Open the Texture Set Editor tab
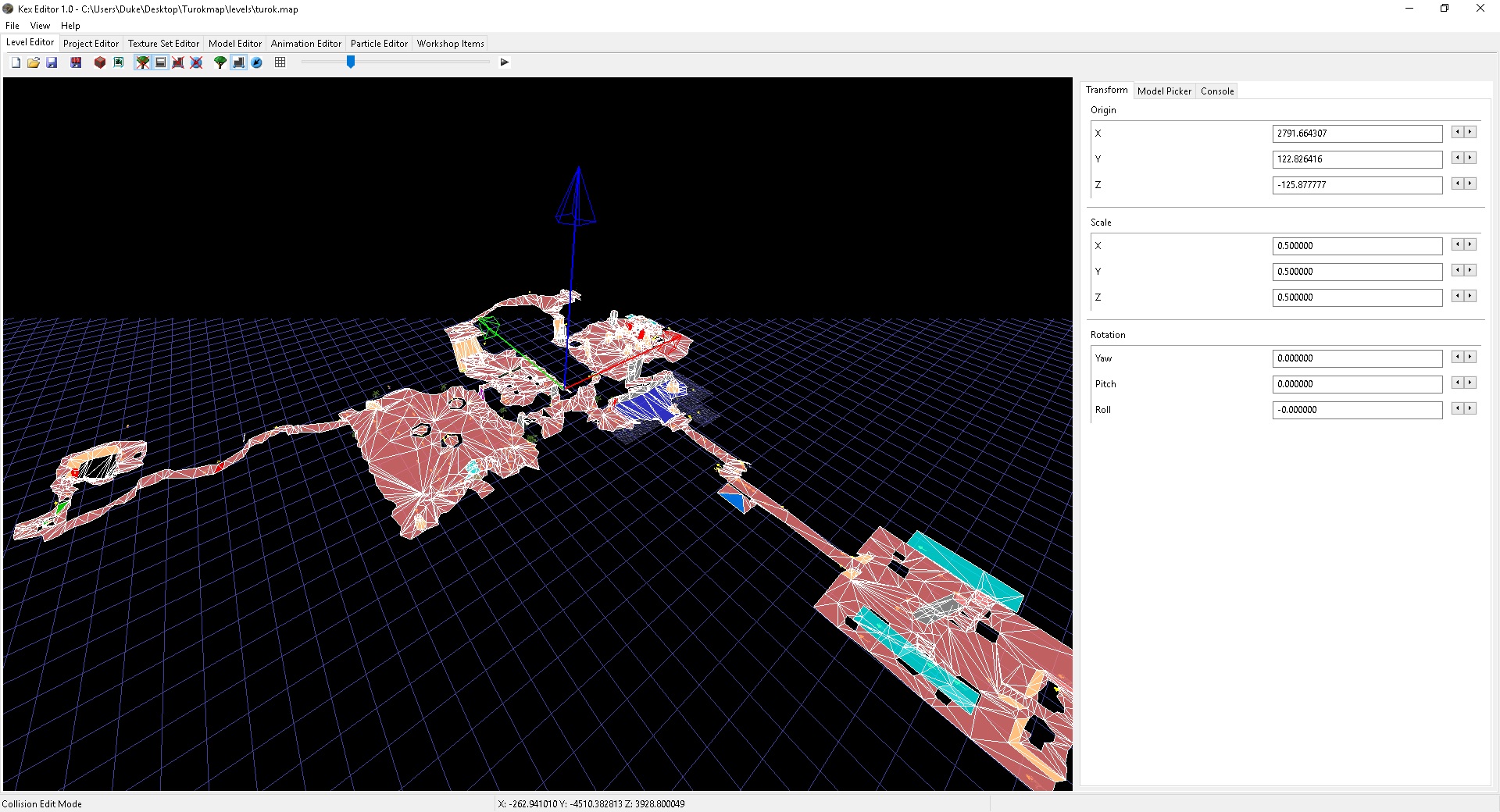This screenshot has height=812, width=1500. click(163, 44)
